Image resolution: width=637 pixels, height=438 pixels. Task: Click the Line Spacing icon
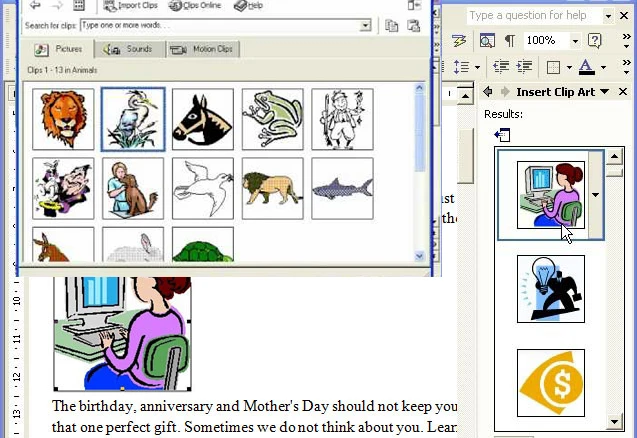tap(461, 67)
